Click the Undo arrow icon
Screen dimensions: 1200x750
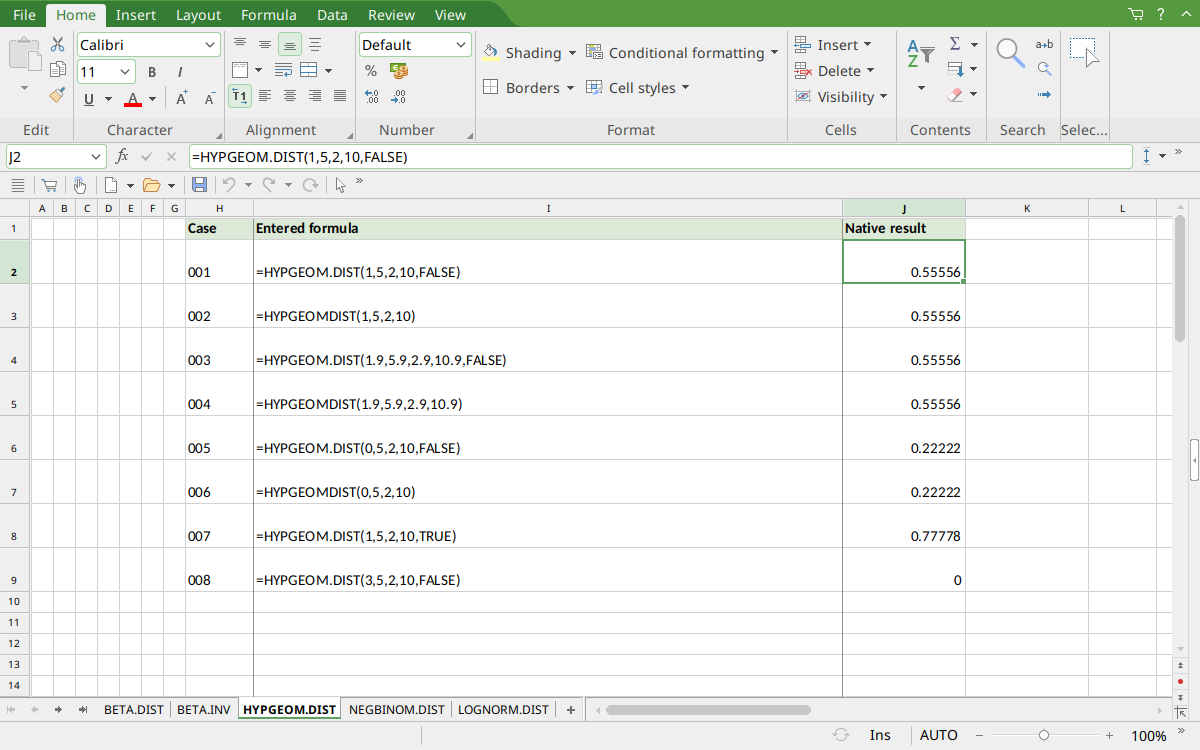click(228, 185)
